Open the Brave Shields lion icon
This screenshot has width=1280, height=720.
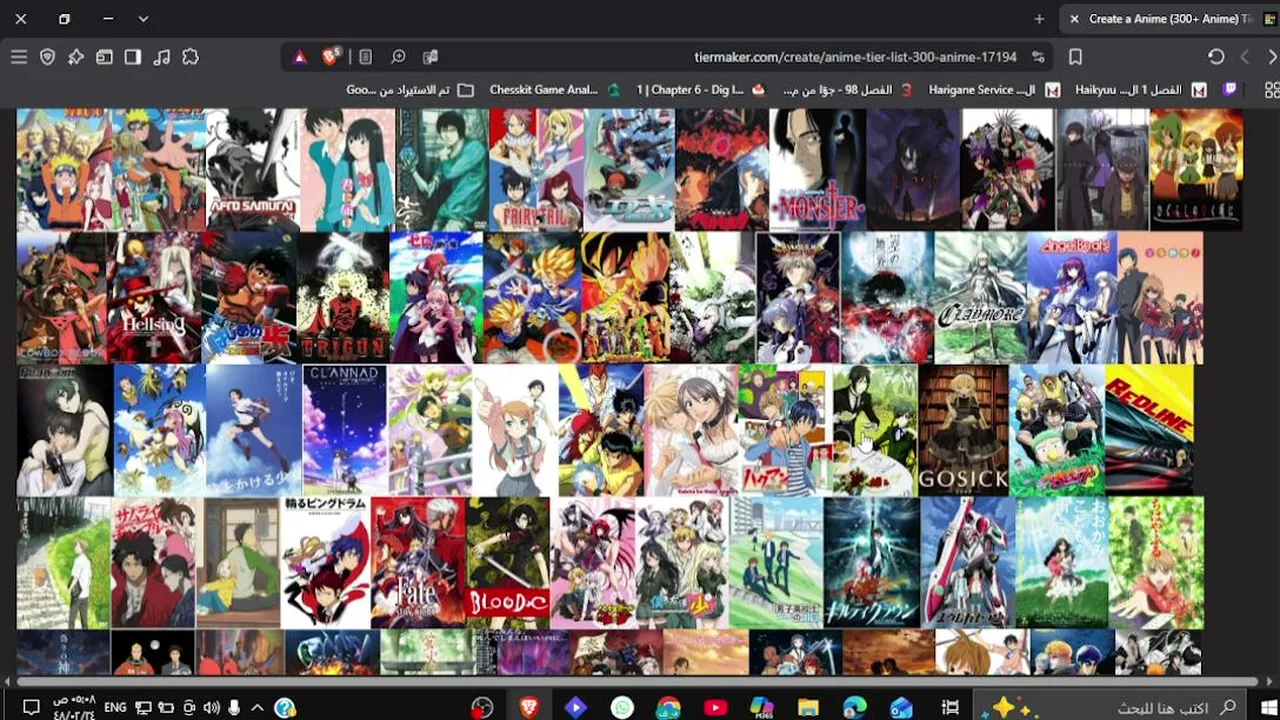click(330, 57)
